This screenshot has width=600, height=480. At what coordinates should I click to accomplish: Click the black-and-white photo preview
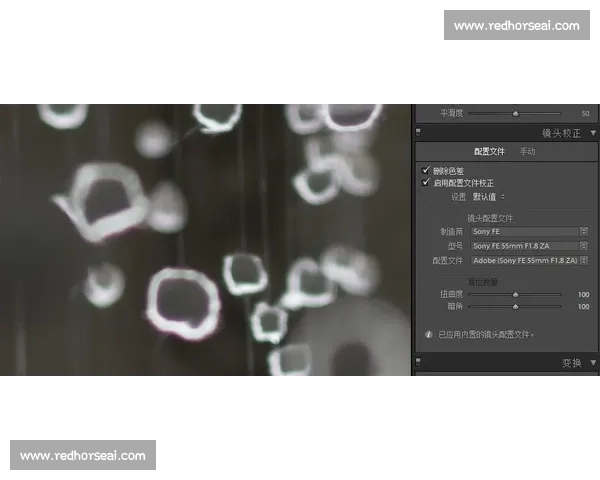pos(205,240)
